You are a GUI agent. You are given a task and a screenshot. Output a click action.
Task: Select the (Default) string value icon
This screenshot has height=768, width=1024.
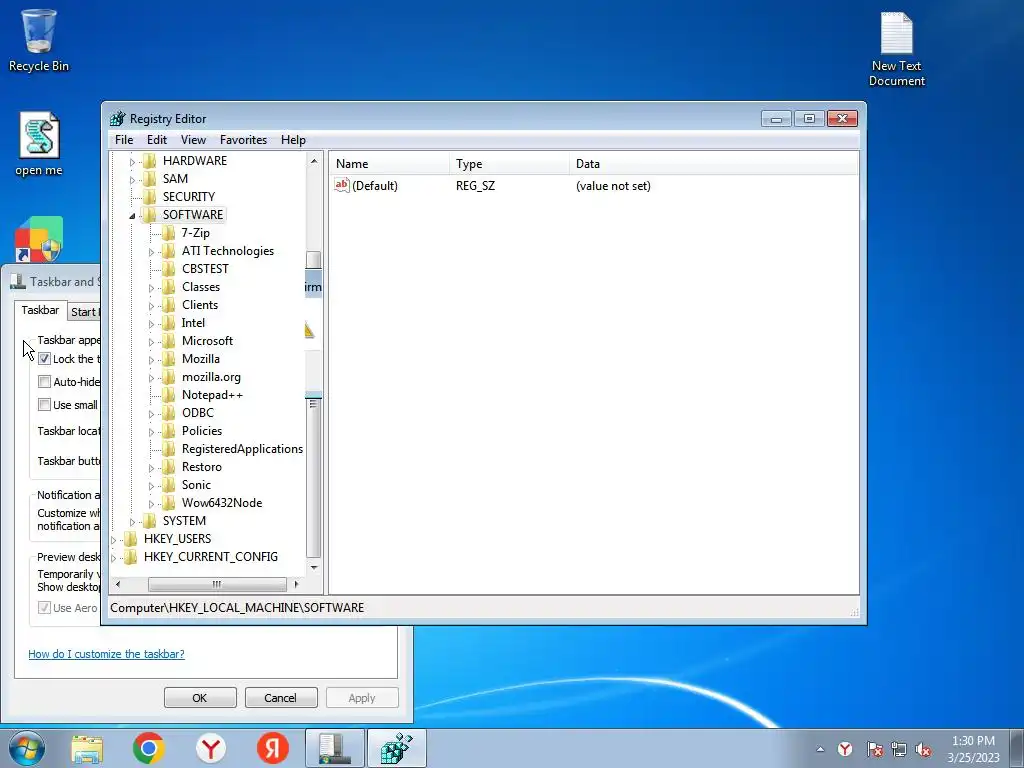tap(342, 185)
